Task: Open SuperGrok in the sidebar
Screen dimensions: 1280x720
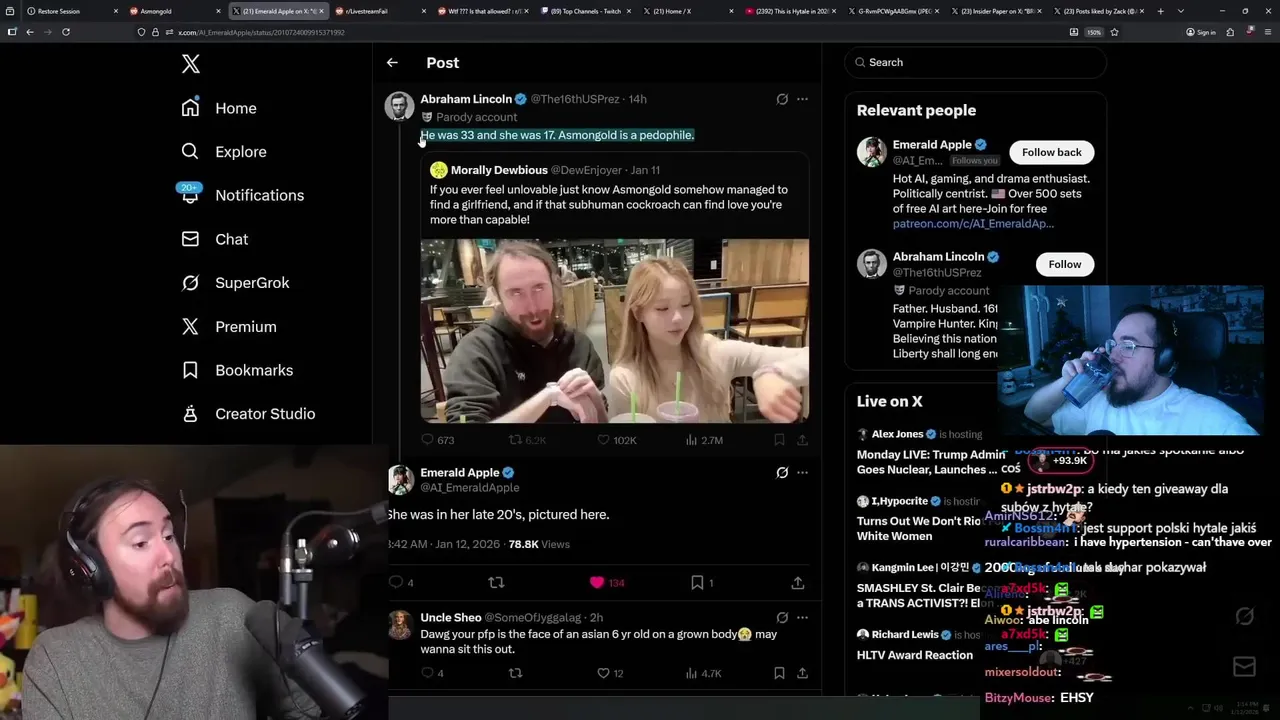Action: click(x=235, y=283)
